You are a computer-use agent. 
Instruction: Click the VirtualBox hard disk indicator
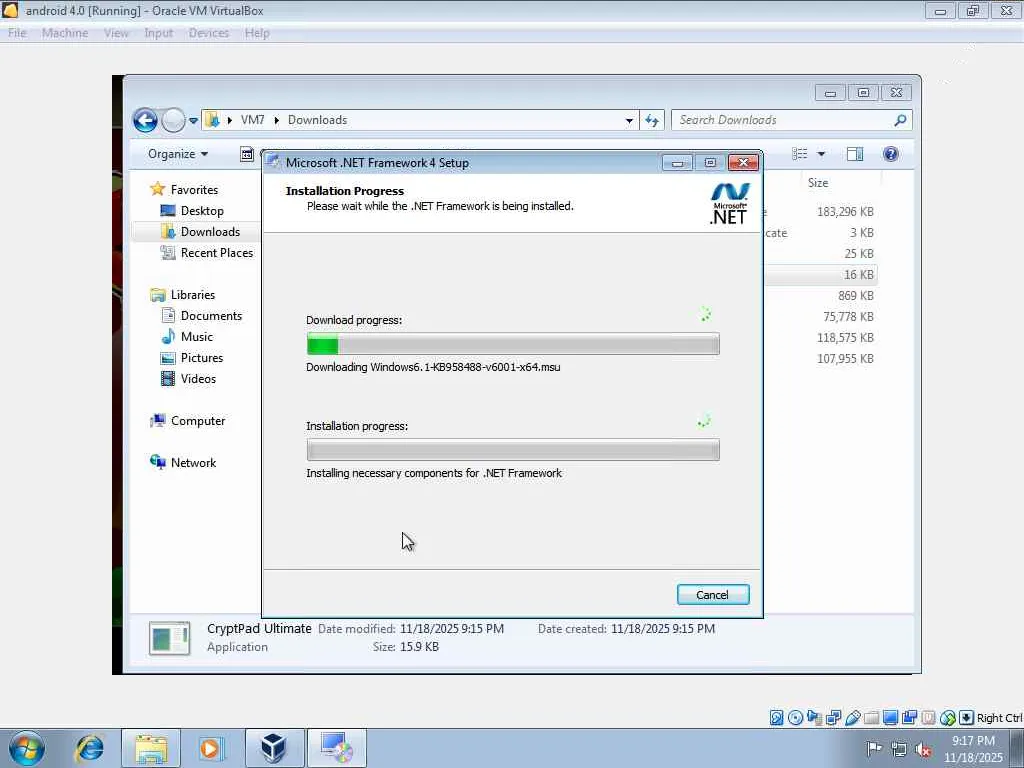point(776,718)
